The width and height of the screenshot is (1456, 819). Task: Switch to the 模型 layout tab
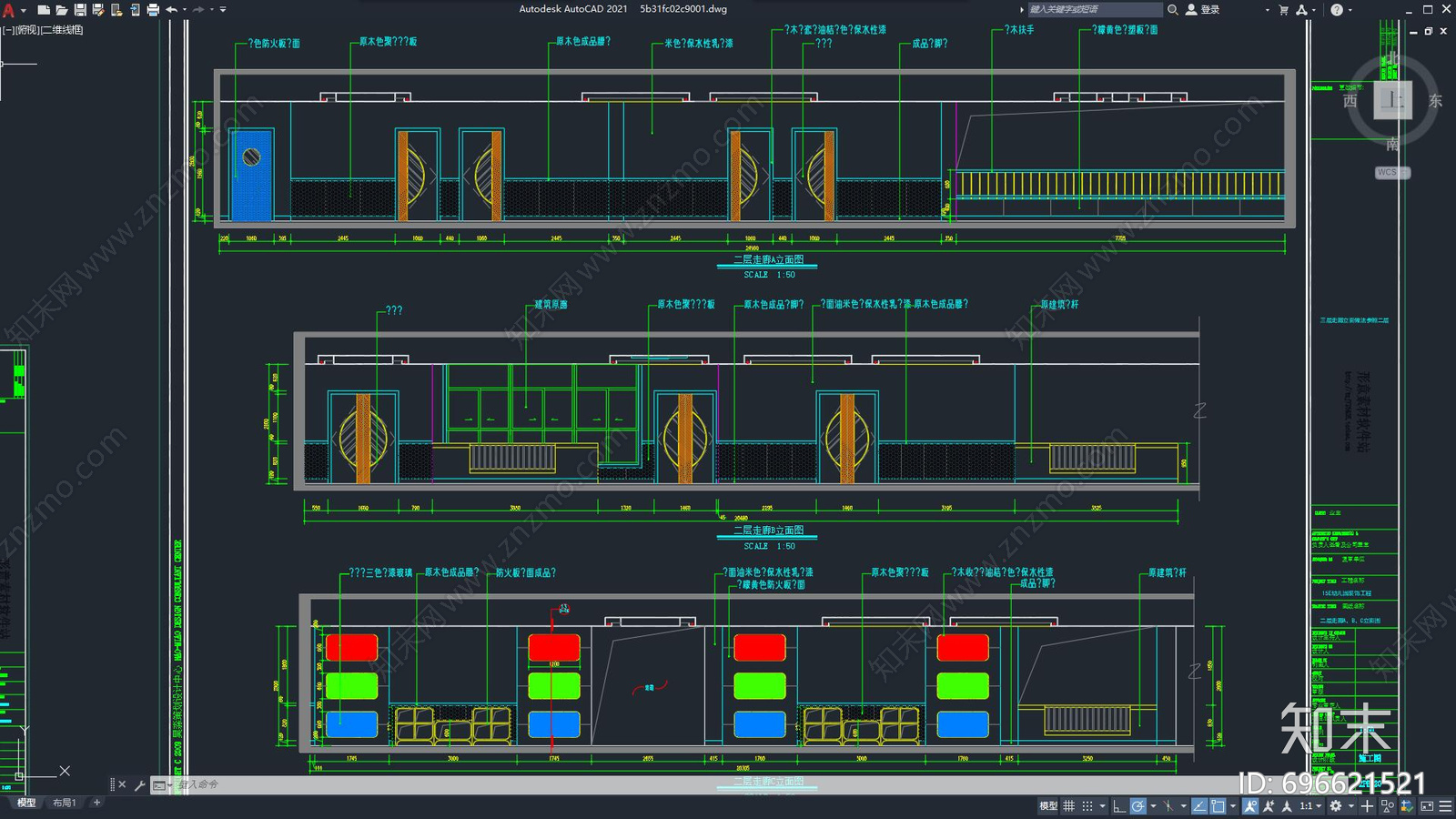coord(26,803)
